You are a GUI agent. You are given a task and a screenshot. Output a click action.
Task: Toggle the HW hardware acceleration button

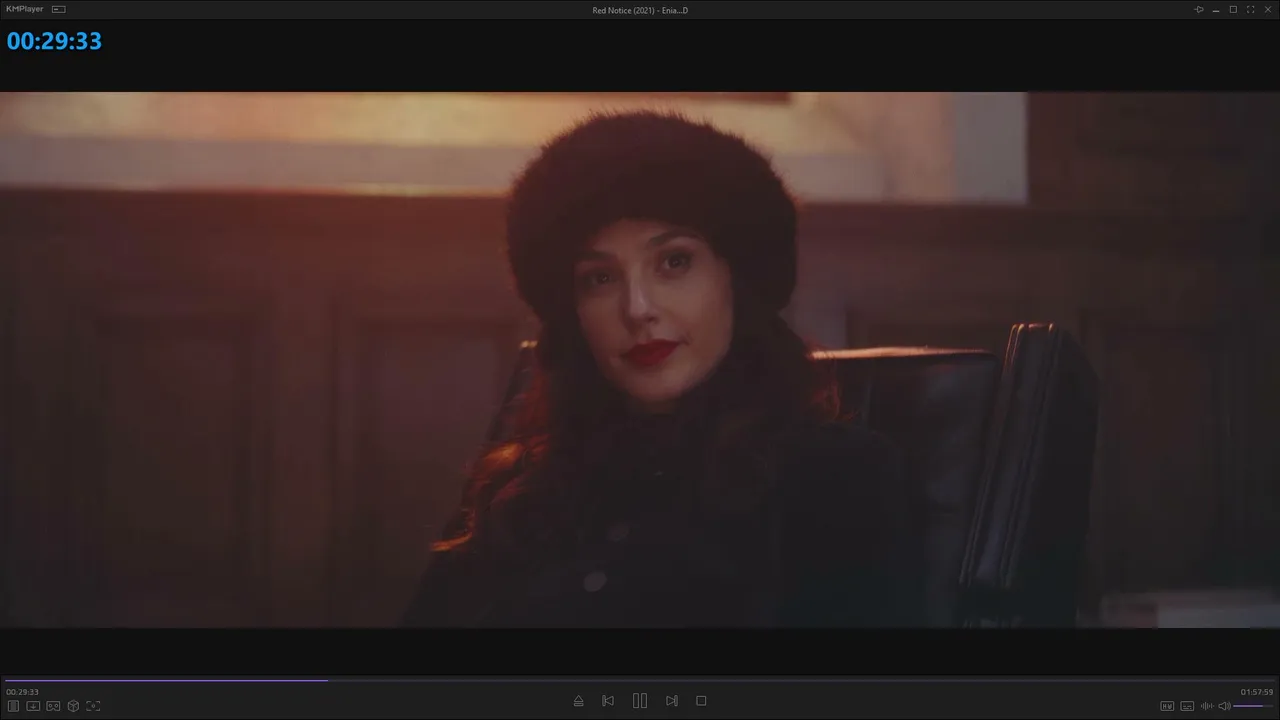1167,706
